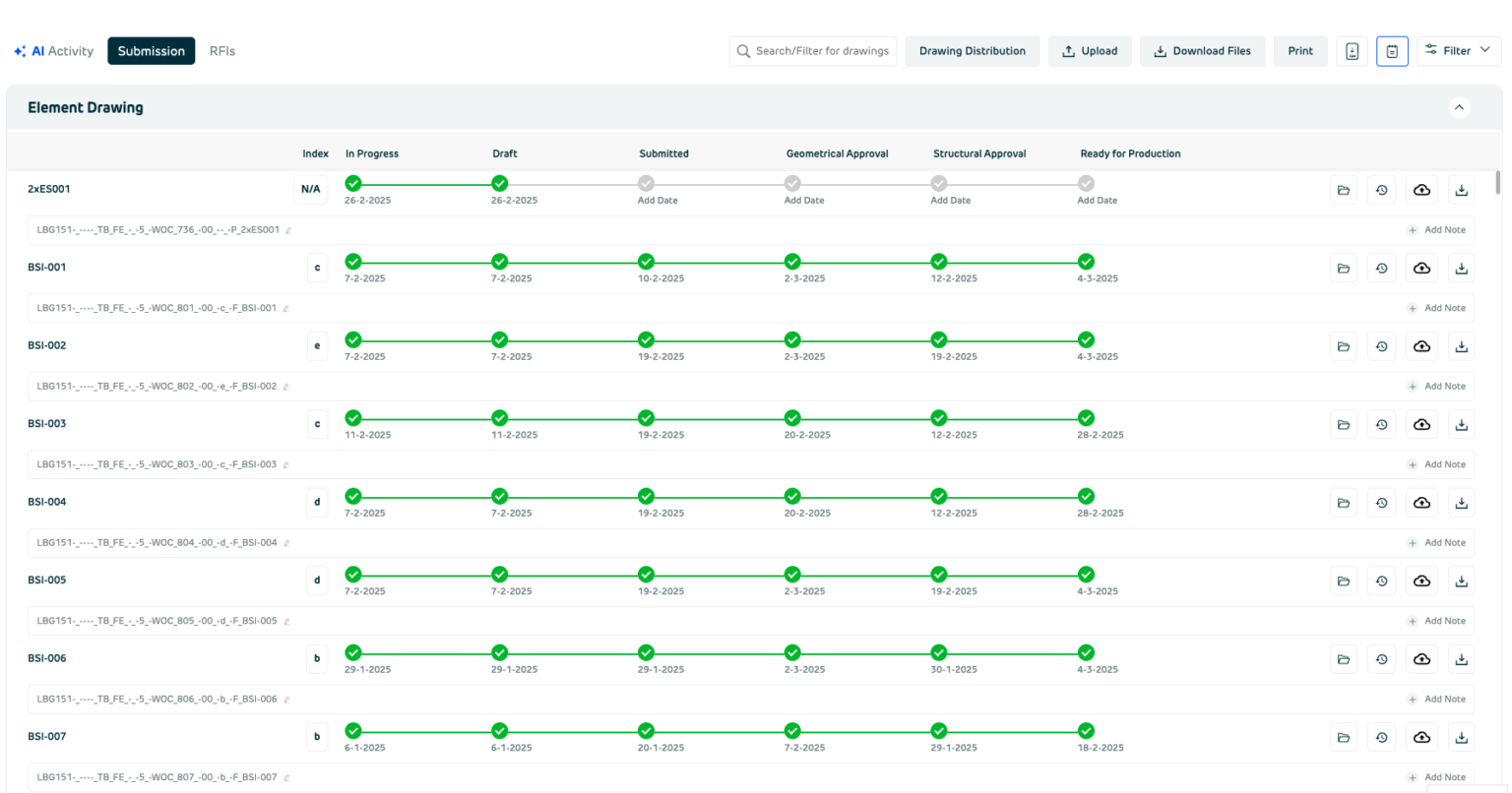Edit the BSI-002 file name via pencil icon

click(x=285, y=386)
